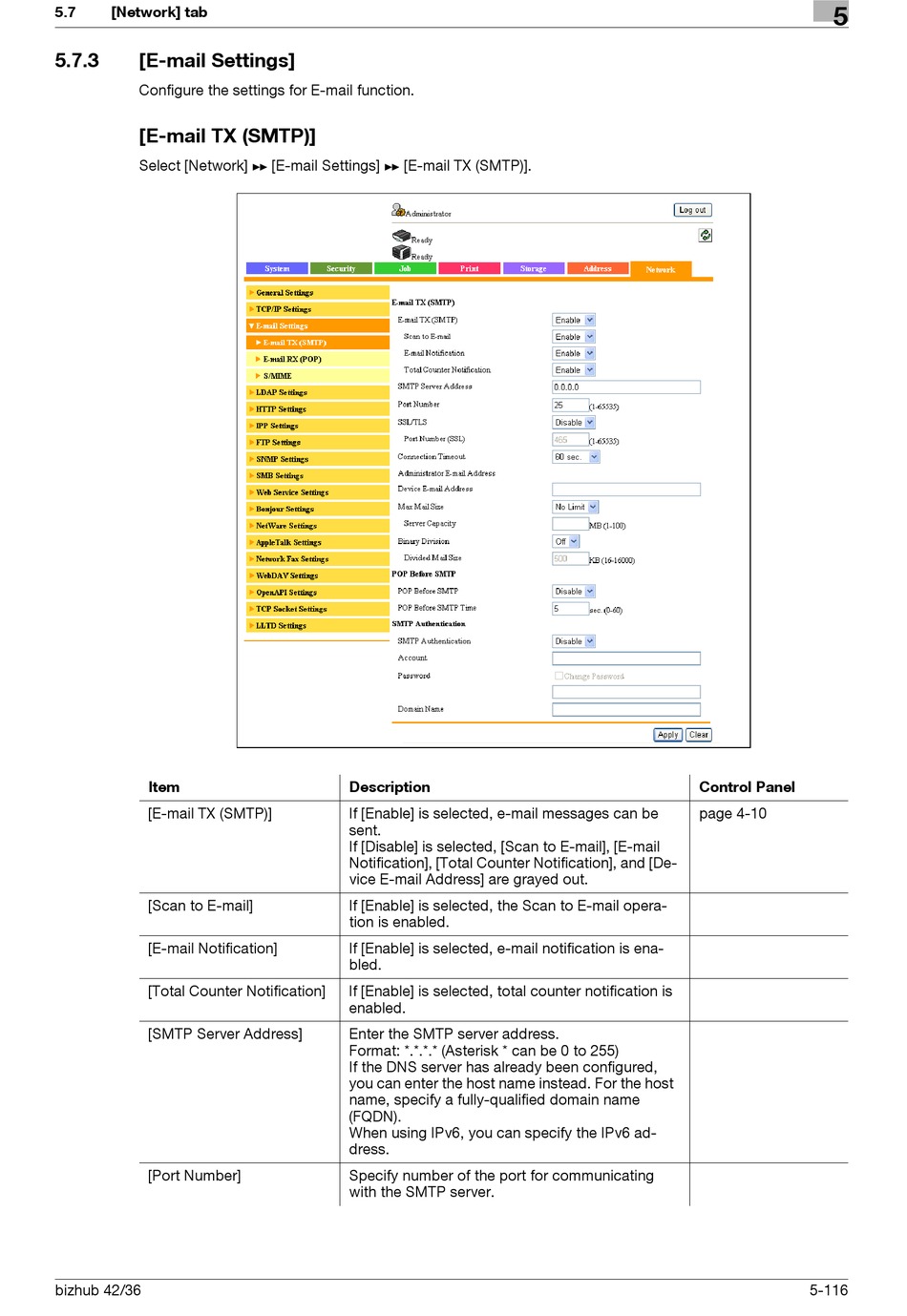The image size is (907, 1316).
Task: Click the '[Port Number]' table item
Action: [195, 1176]
